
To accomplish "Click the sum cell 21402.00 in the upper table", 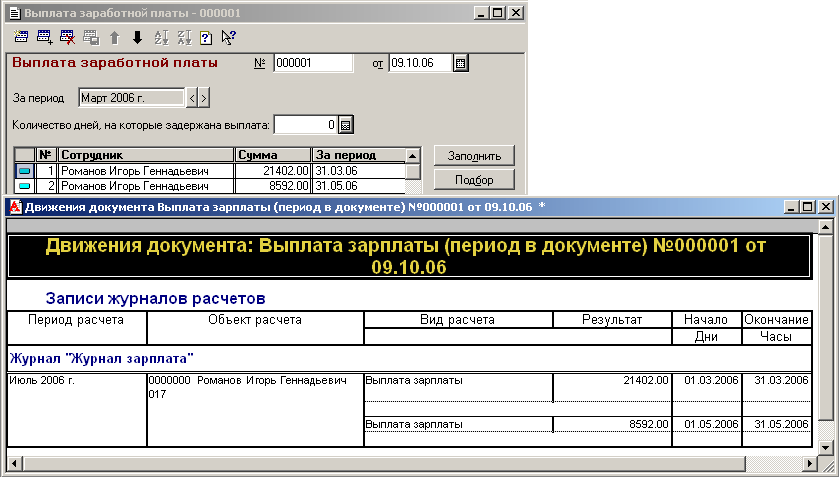I will pyautogui.click(x=273, y=171).
